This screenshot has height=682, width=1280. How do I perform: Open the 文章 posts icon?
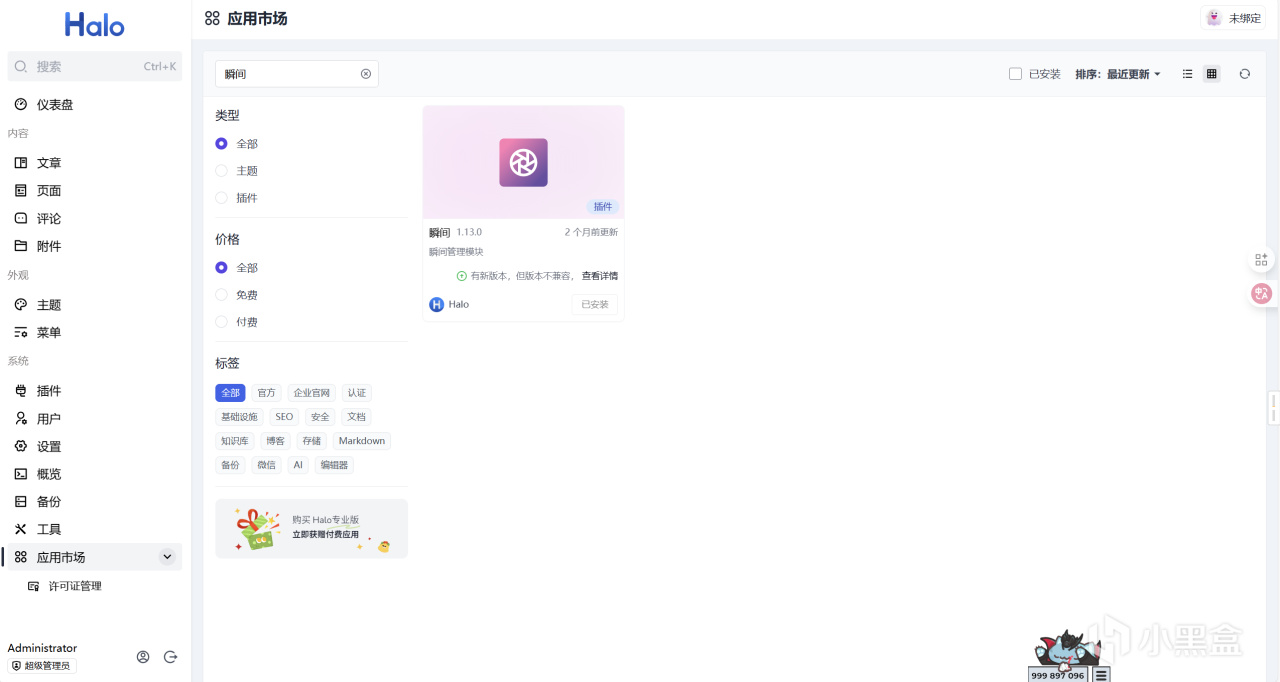click(21, 162)
